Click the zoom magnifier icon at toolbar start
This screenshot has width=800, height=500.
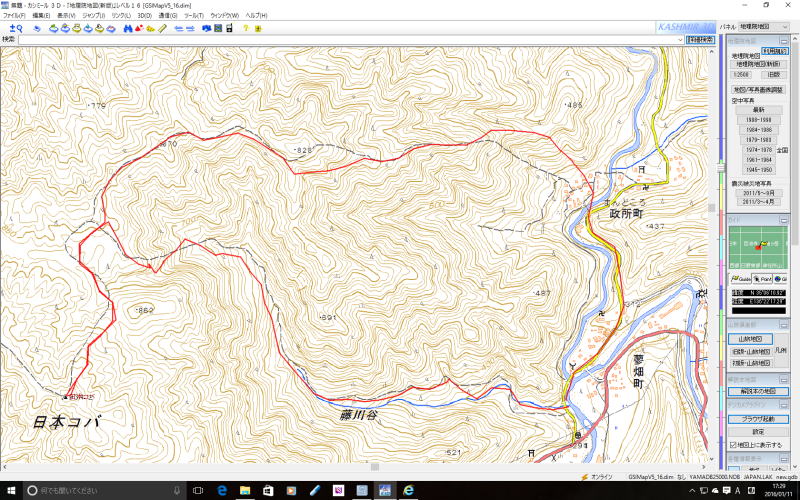click(15, 28)
